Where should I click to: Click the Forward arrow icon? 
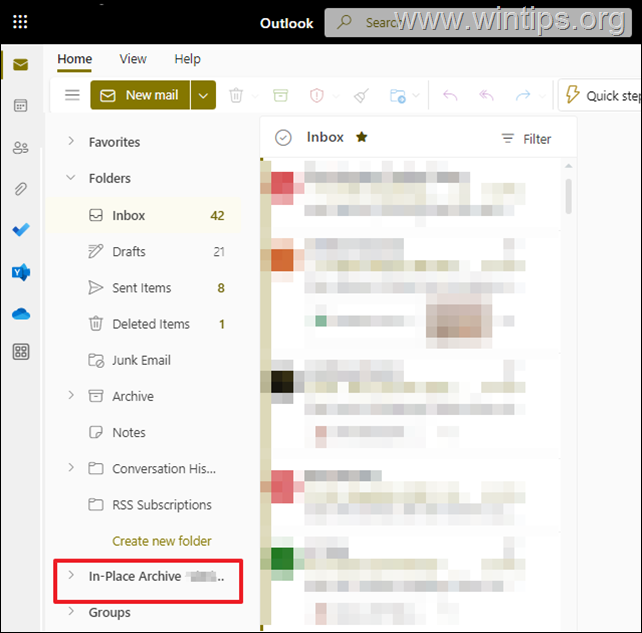coord(523,96)
